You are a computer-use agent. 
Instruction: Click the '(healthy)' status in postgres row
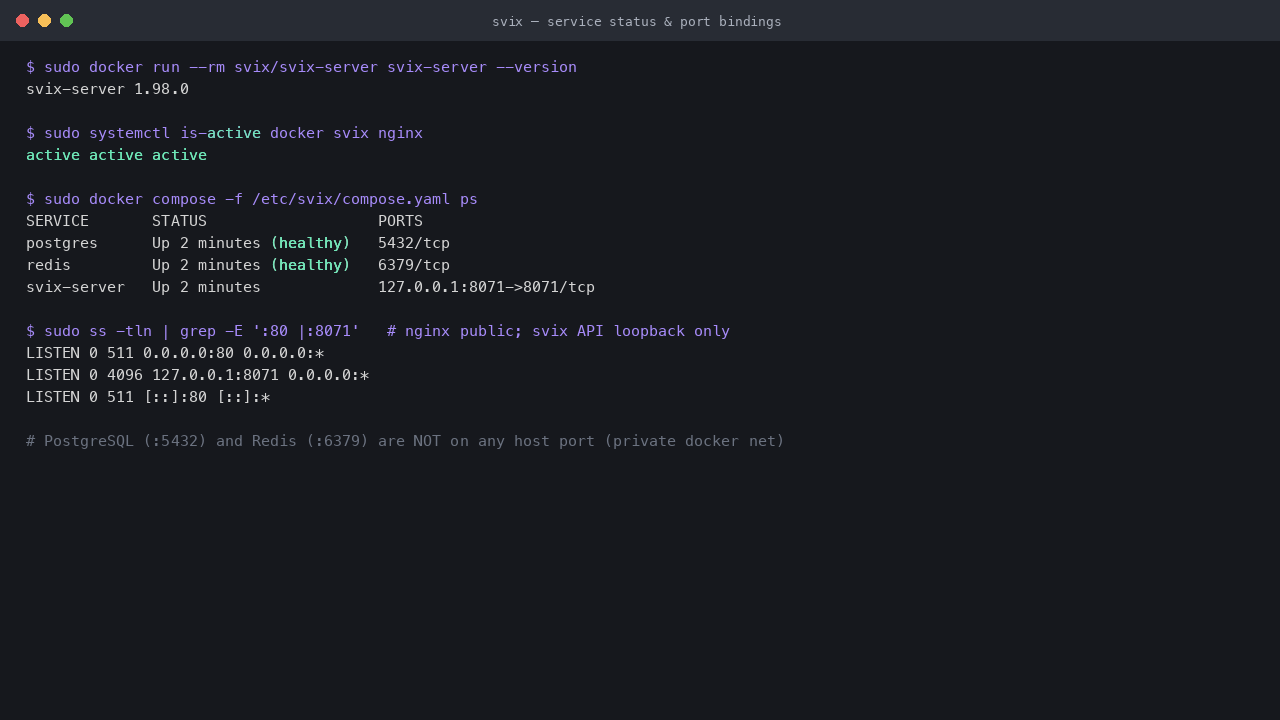310,243
